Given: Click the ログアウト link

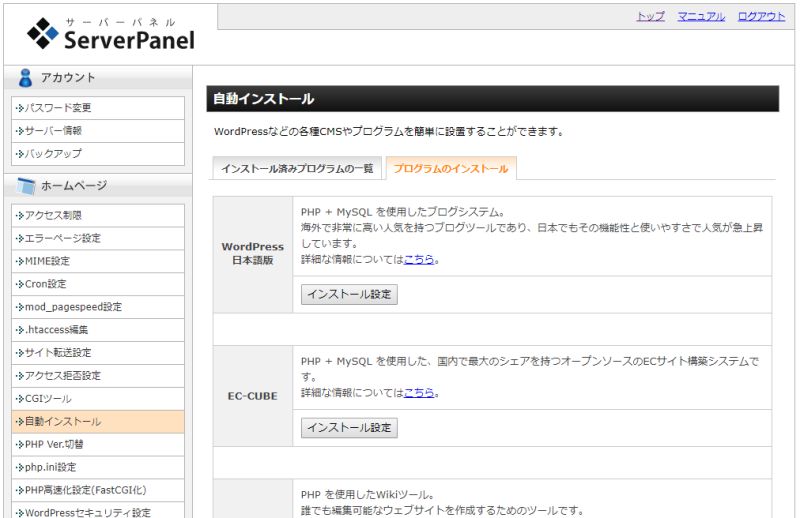Looking at the screenshot, I should click(761, 16).
